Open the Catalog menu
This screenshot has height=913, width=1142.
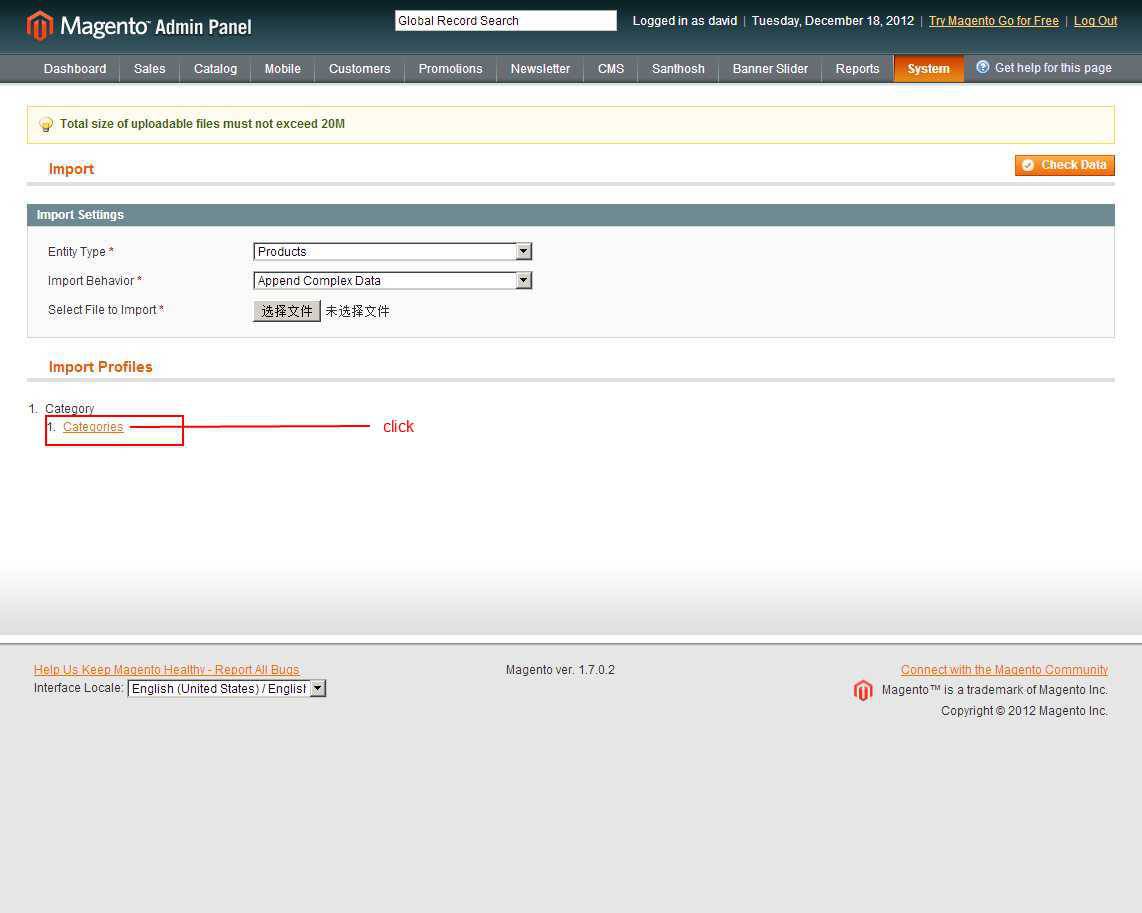(x=215, y=69)
